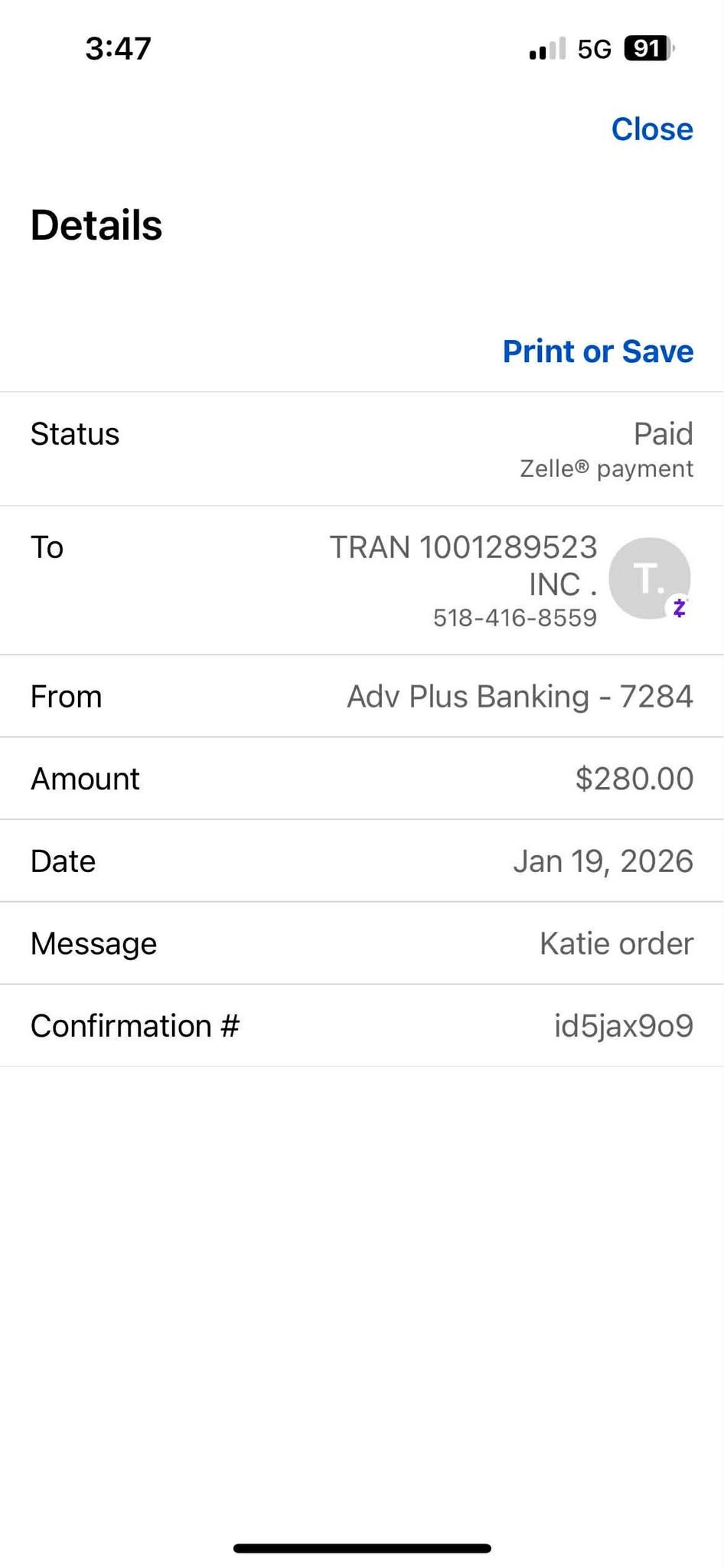The height and width of the screenshot is (1568, 724).
Task: Tap the battery indicator in status bar
Action: 648,49
